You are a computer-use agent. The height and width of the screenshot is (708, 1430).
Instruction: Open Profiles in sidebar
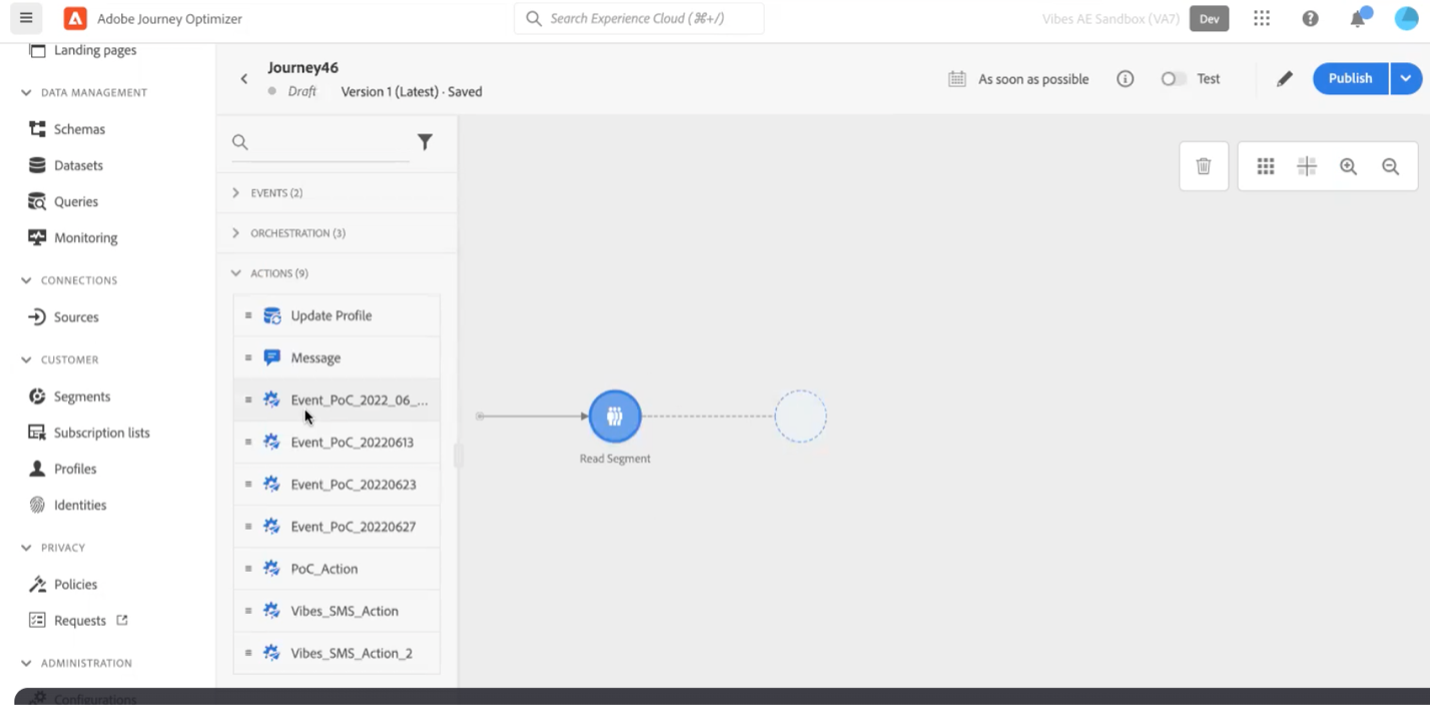75,468
